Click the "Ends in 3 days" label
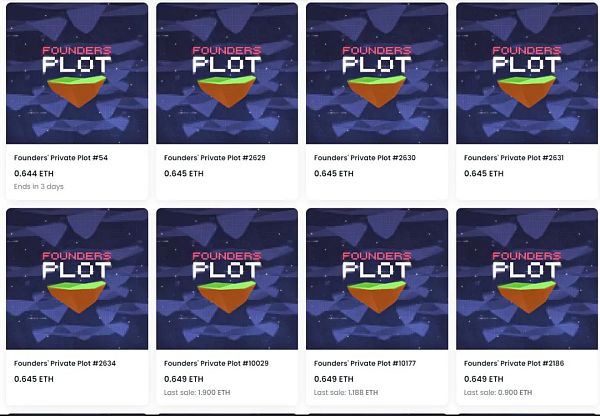 coord(39,187)
